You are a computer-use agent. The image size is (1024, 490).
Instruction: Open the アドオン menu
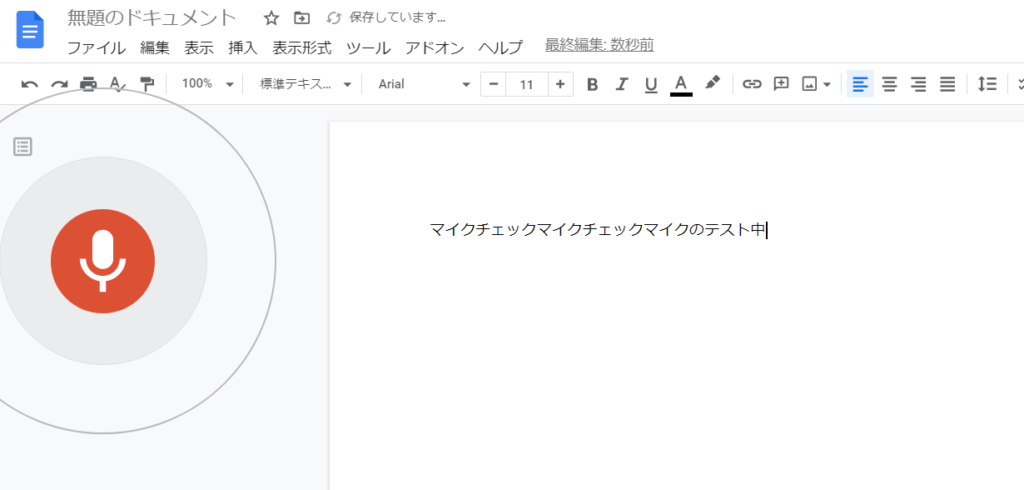(x=434, y=48)
